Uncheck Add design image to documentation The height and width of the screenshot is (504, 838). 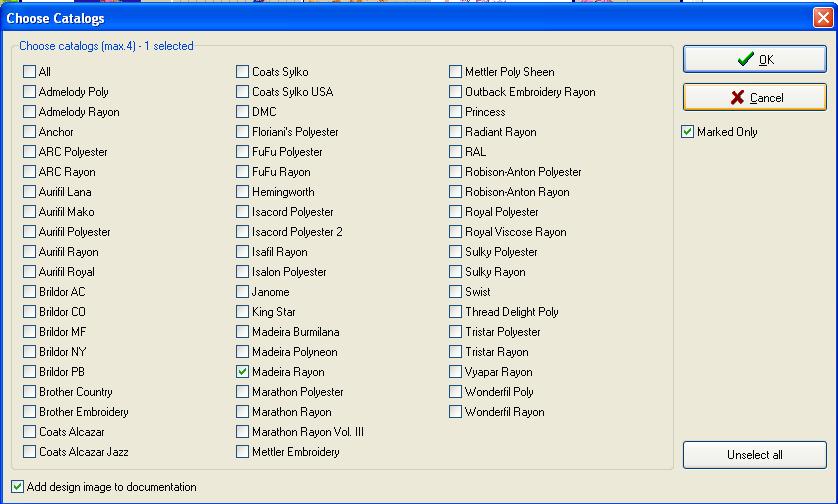click(17, 486)
